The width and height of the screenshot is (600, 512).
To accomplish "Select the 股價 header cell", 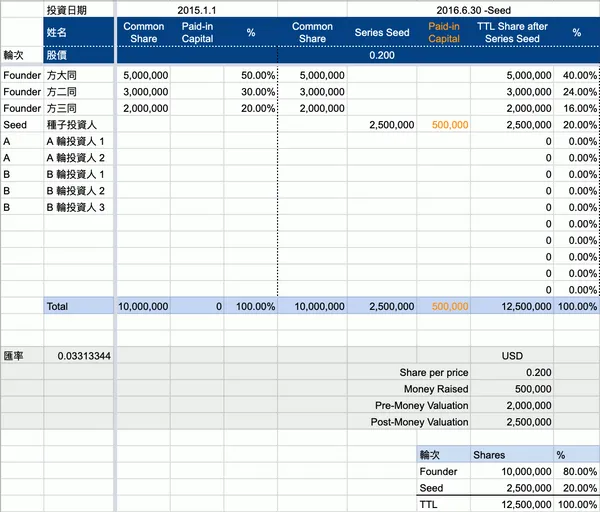I will click(x=78, y=55).
